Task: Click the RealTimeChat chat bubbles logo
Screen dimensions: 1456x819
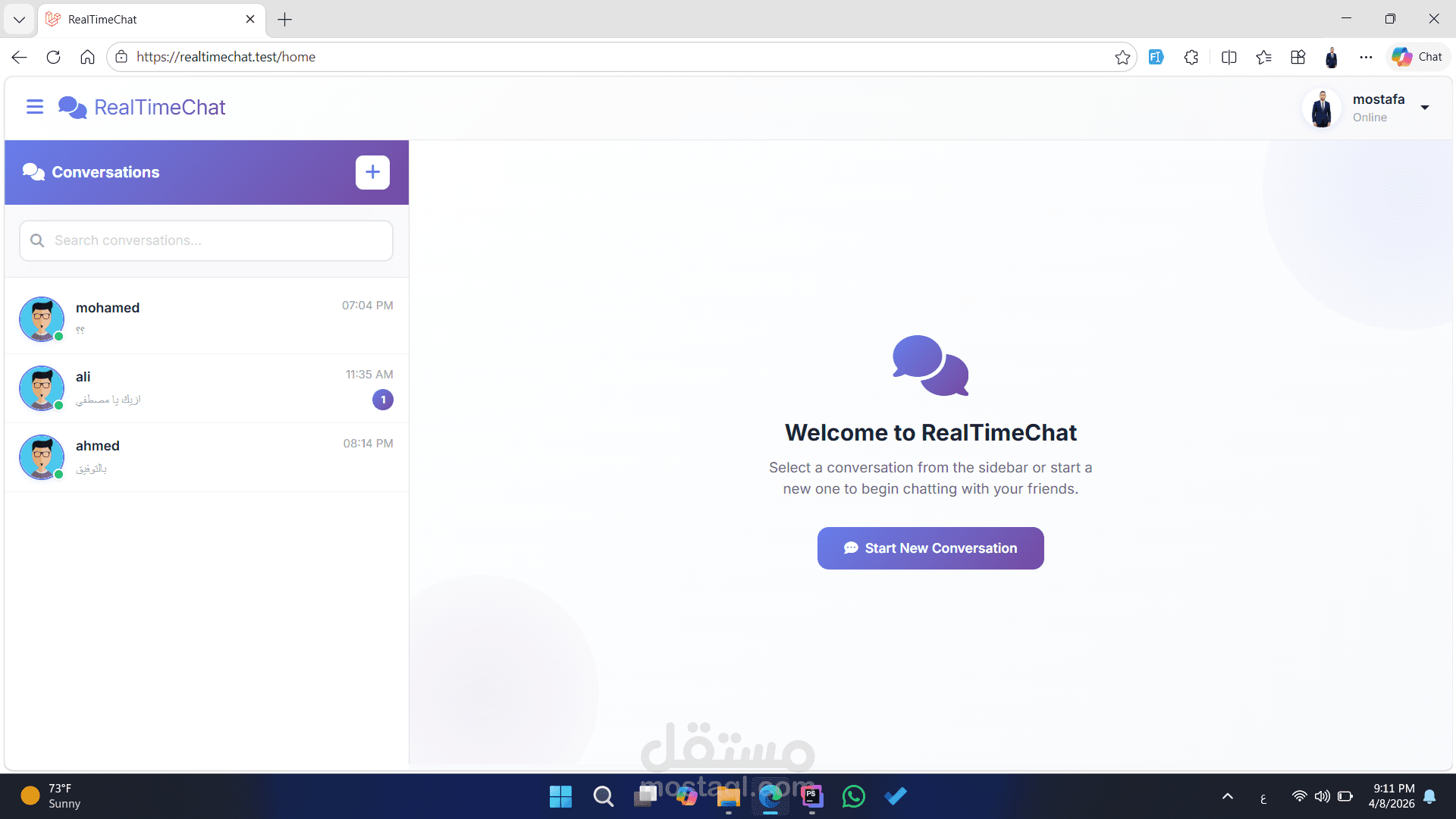Action: (x=72, y=107)
